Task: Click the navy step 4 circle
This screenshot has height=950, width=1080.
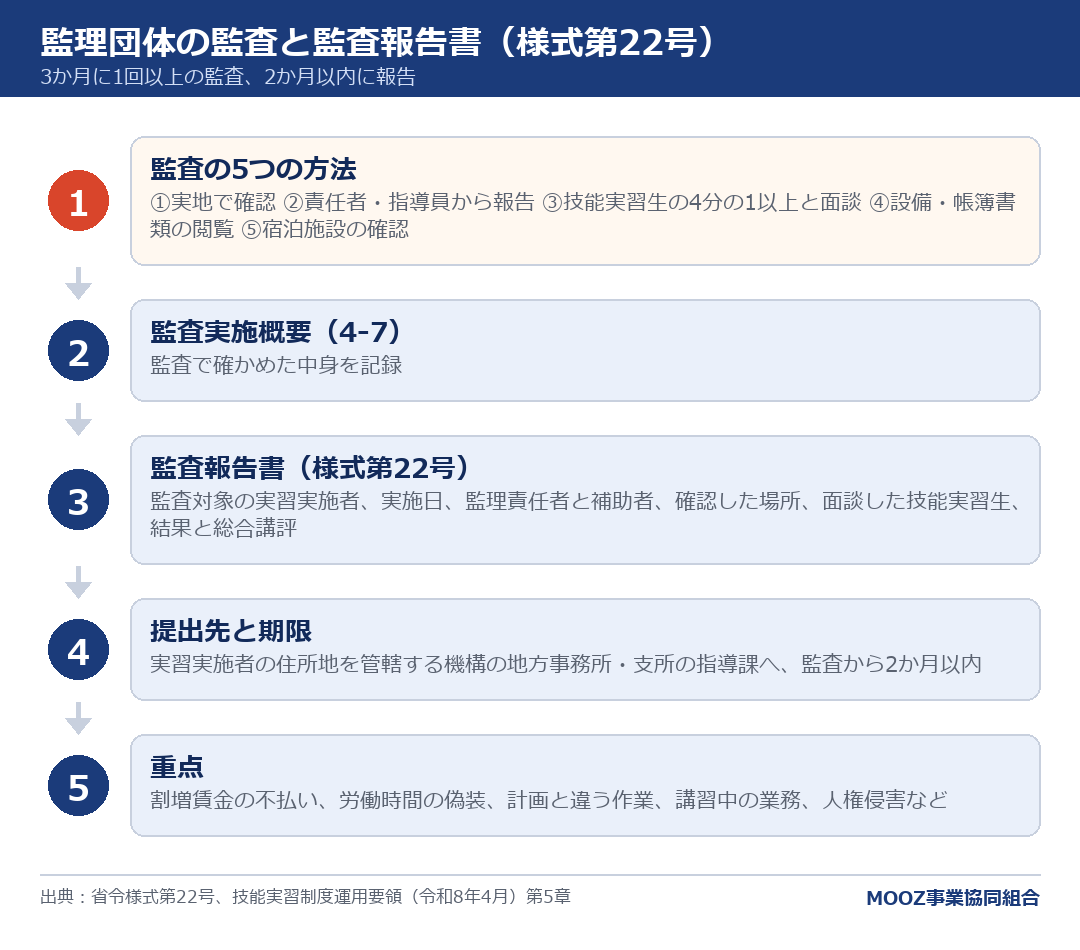Action: pos(79,650)
